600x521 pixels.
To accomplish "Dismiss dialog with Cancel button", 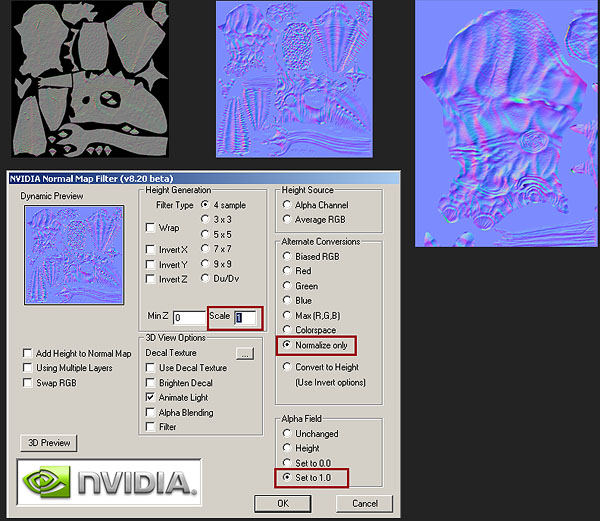I will (x=364, y=503).
